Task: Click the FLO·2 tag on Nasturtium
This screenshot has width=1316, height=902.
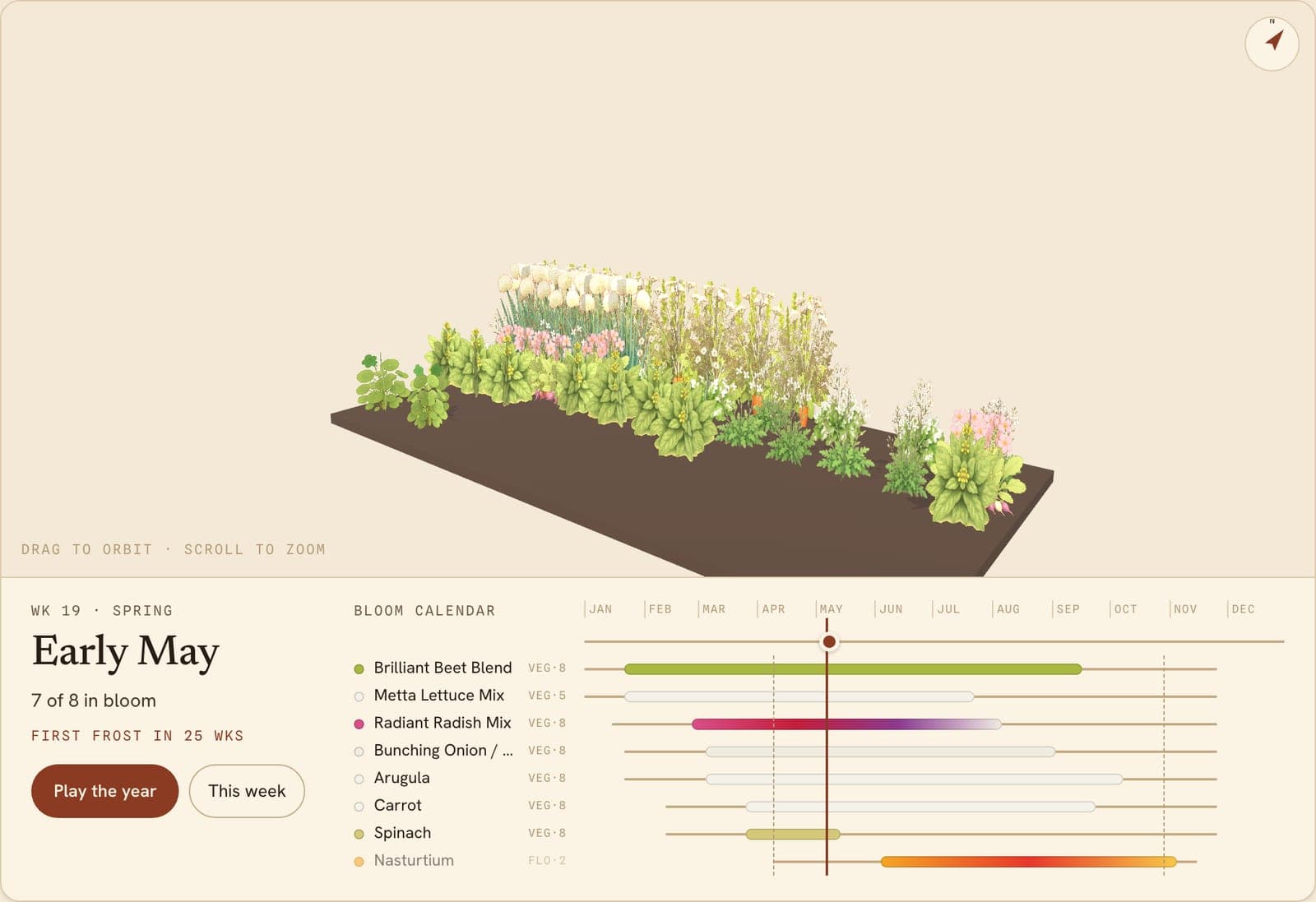Action: [x=547, y=861]
